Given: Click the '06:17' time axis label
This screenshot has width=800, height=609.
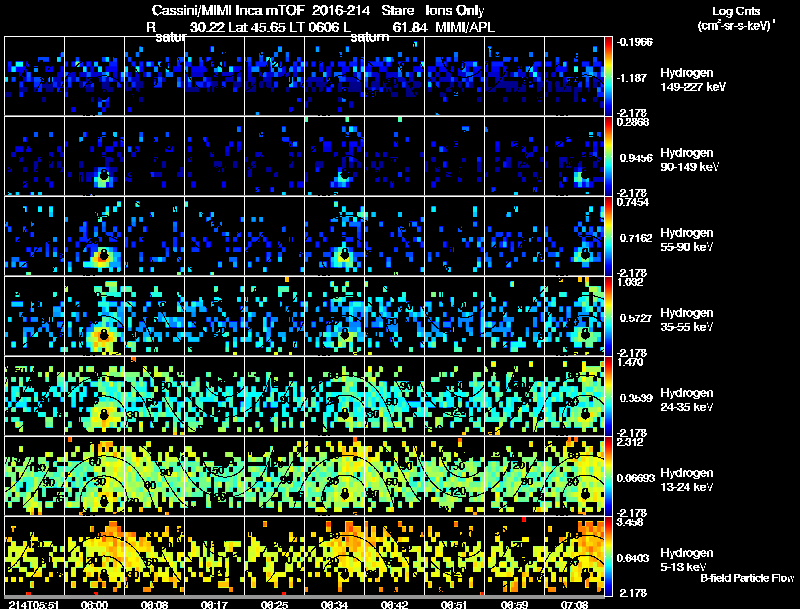Looking at the screenshot, I should click(x=214, y=604).
